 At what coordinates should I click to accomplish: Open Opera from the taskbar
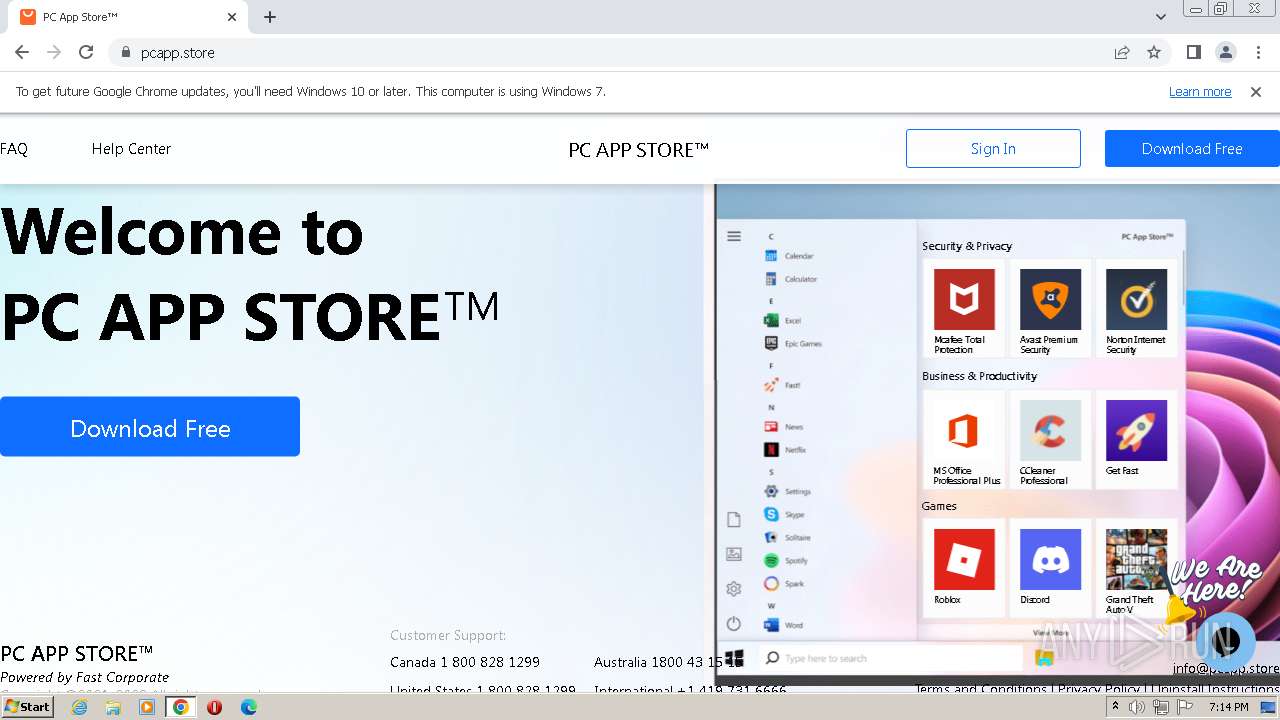[214, 707]
